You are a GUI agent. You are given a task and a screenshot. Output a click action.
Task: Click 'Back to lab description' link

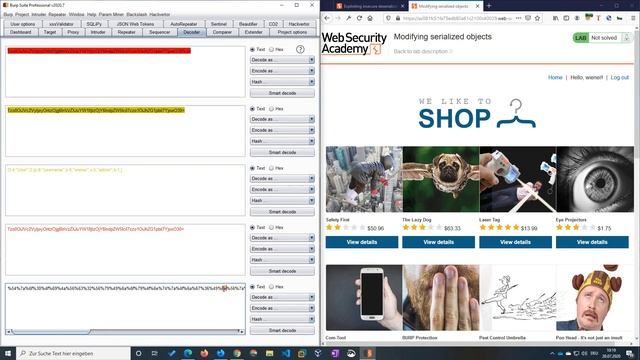coord(423,51)
